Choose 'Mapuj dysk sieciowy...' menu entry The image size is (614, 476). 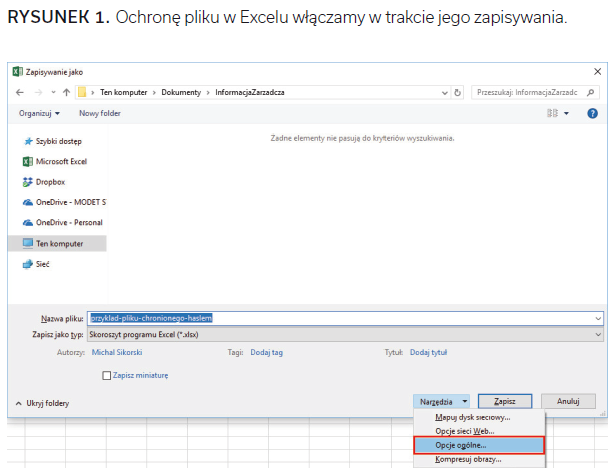pyautogui.click(x=479, y=417)
